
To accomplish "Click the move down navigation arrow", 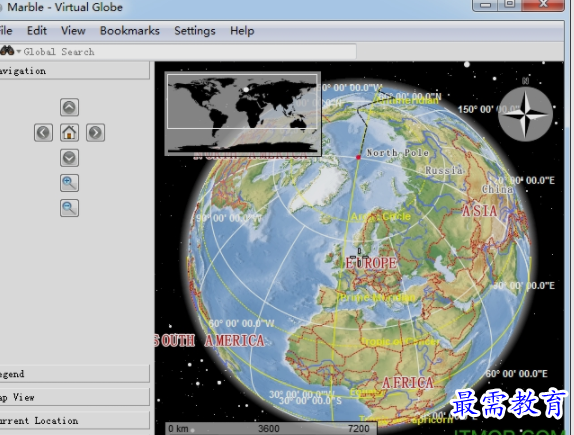I will pos(69,158).
